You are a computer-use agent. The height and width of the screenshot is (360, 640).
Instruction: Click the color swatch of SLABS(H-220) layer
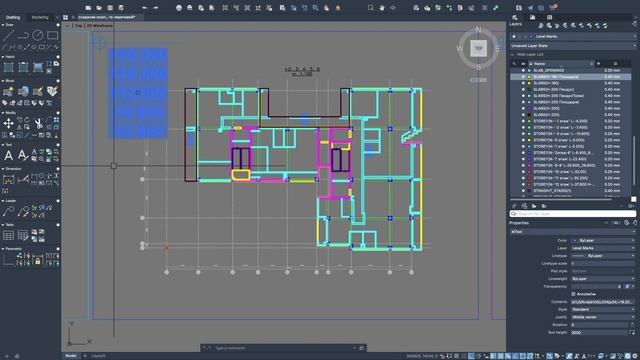[x=529, y=115]
